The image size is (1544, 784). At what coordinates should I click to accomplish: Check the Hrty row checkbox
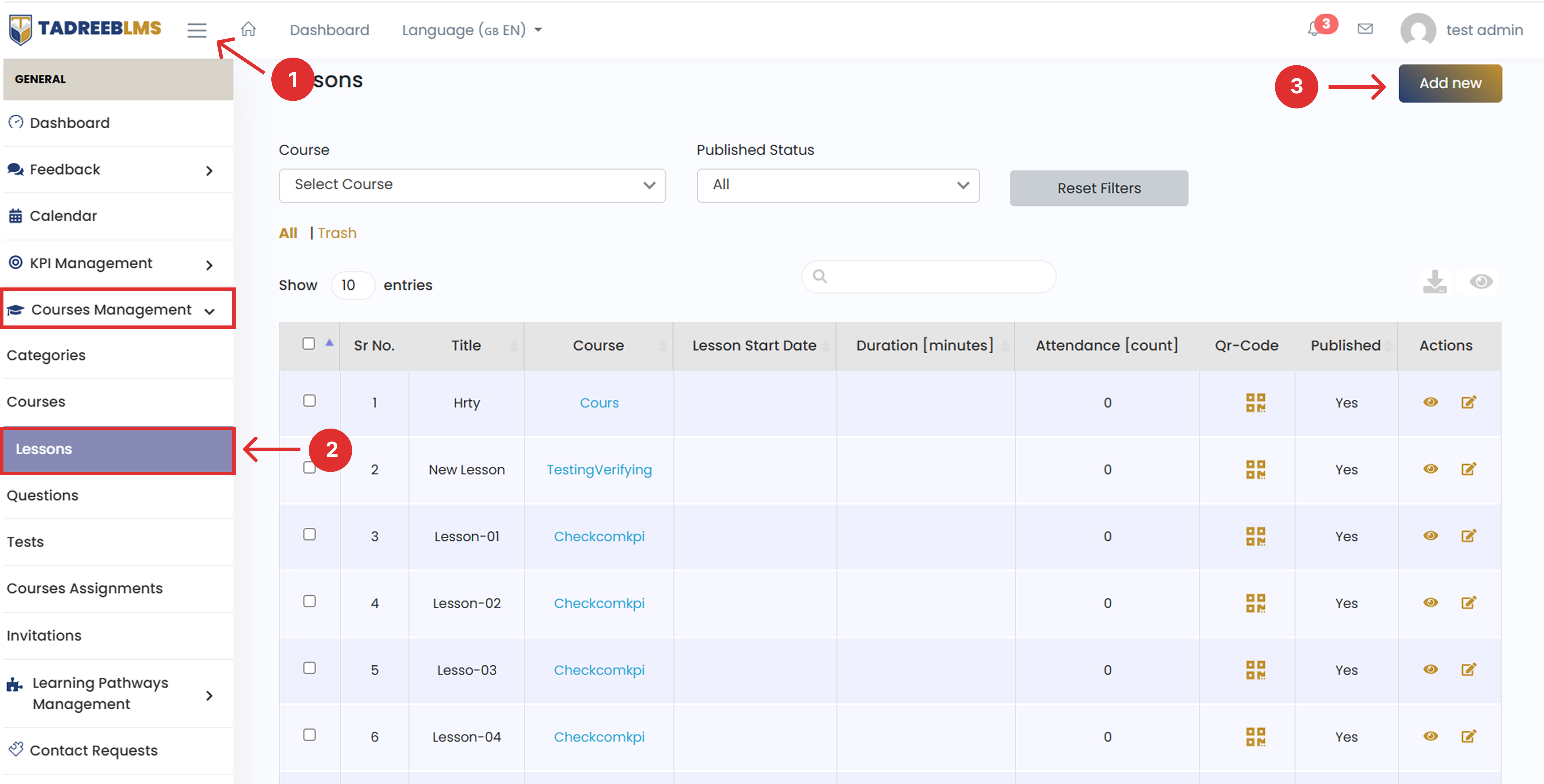coord(309,400)
